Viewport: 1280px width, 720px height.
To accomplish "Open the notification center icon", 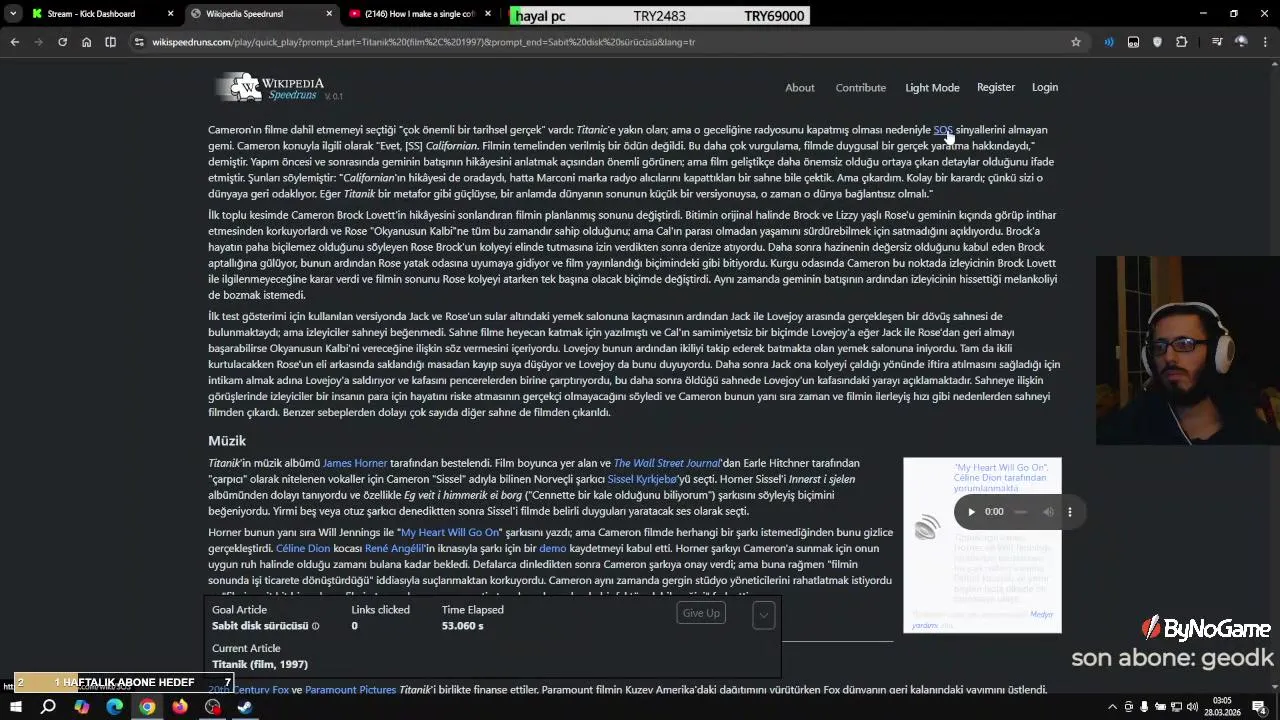I will (1258, 707).
